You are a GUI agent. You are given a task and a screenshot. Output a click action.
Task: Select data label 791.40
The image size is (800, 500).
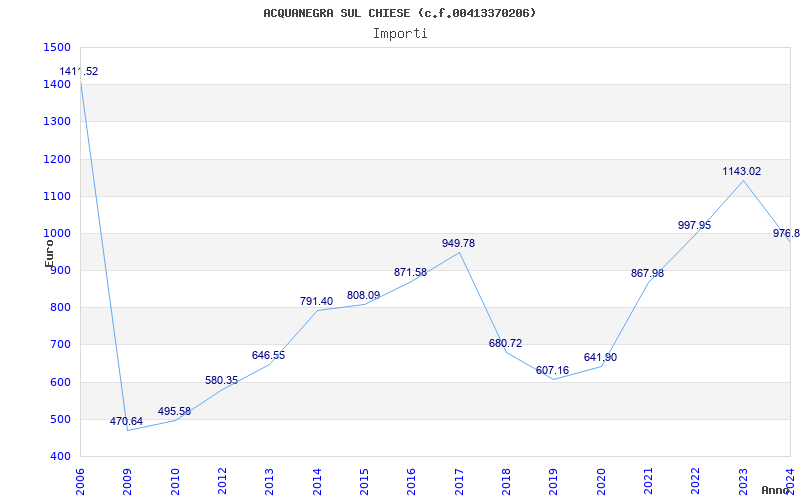[316, 302]
